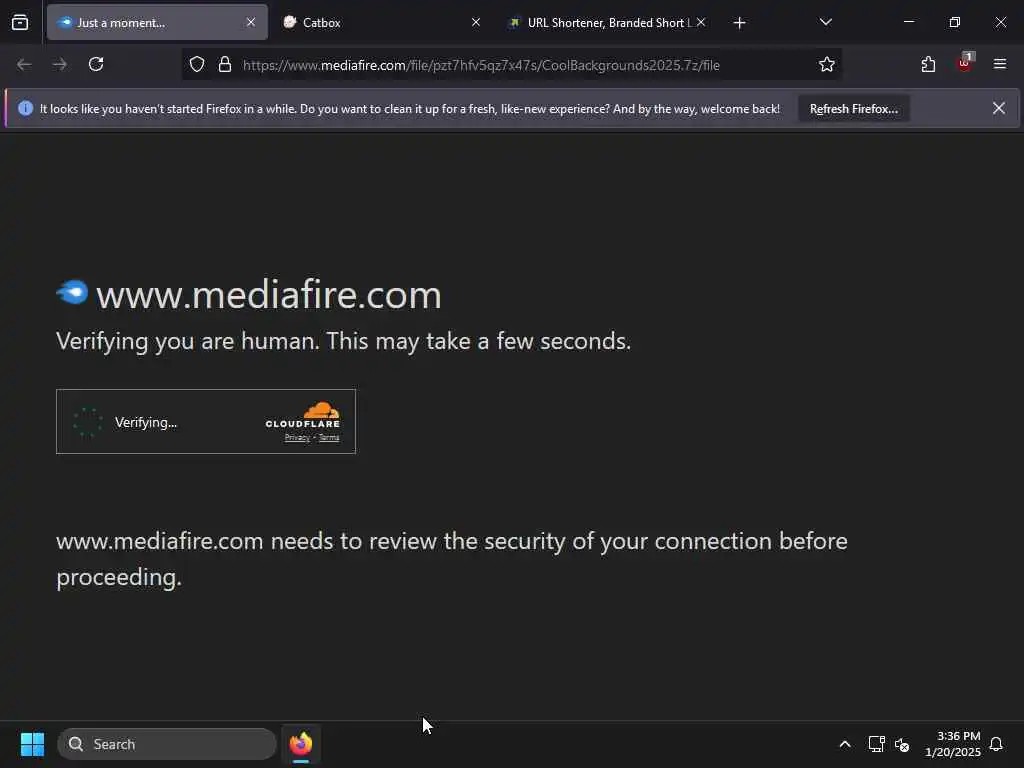Viewport: 1024px width, 768px height.
Task: Open tracking protection shield icon
Action: click(x=197, y=65)
